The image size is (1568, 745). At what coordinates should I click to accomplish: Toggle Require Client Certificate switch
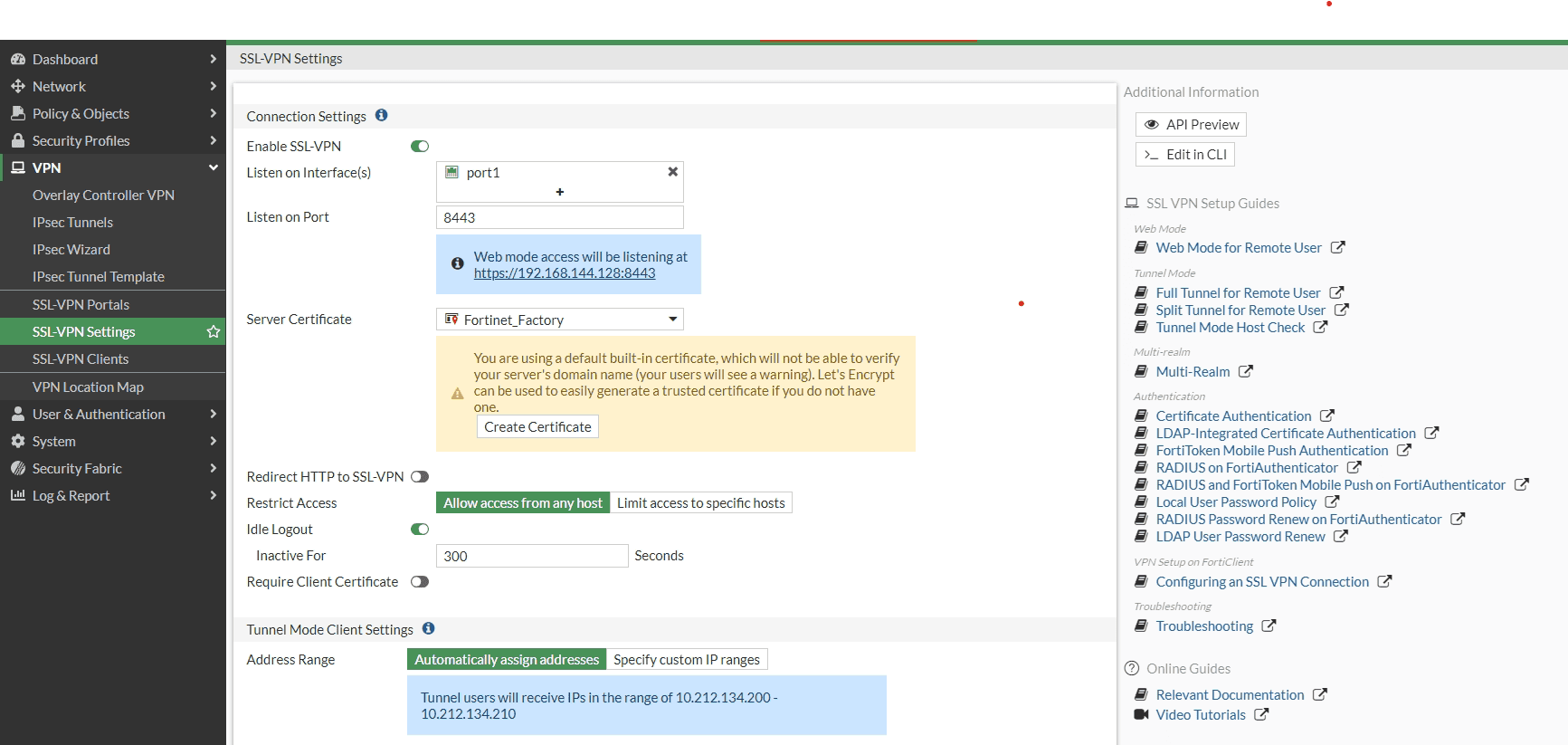420,581
